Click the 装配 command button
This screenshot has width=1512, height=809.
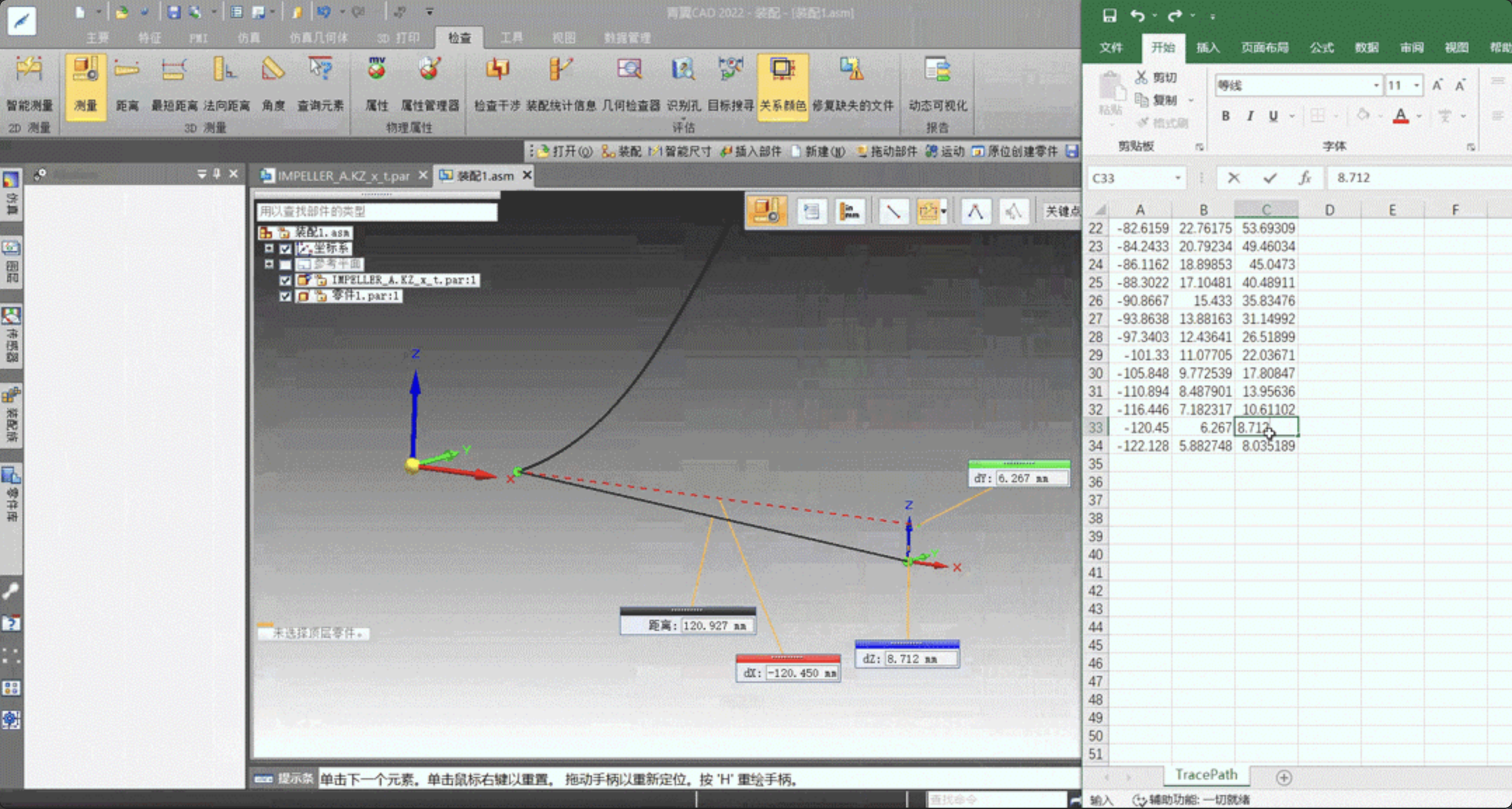(x=621, y=151)
